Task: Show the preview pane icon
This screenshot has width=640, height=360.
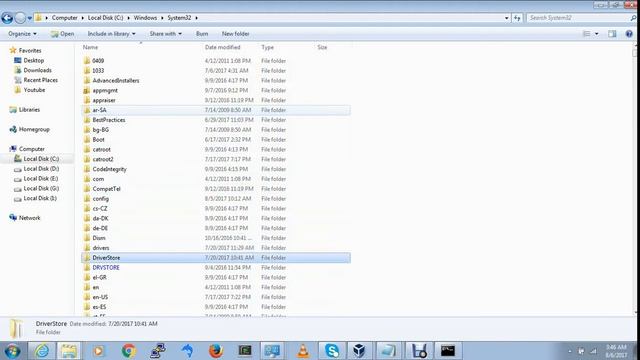Action: click(x=612, y=34)
